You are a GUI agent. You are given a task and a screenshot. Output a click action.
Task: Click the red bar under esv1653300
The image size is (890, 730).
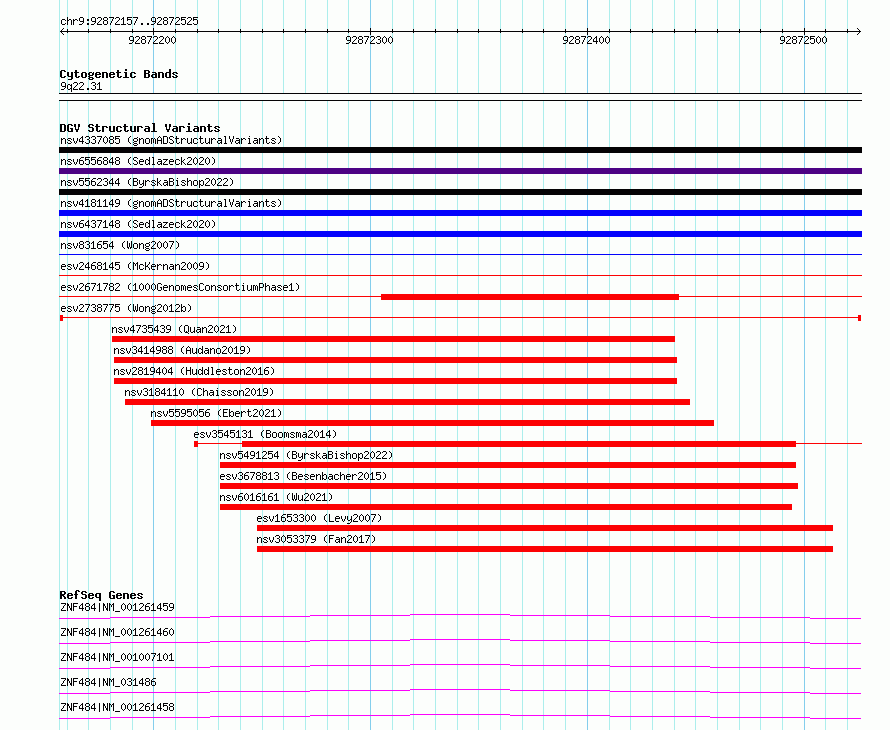tap(545, 528)
